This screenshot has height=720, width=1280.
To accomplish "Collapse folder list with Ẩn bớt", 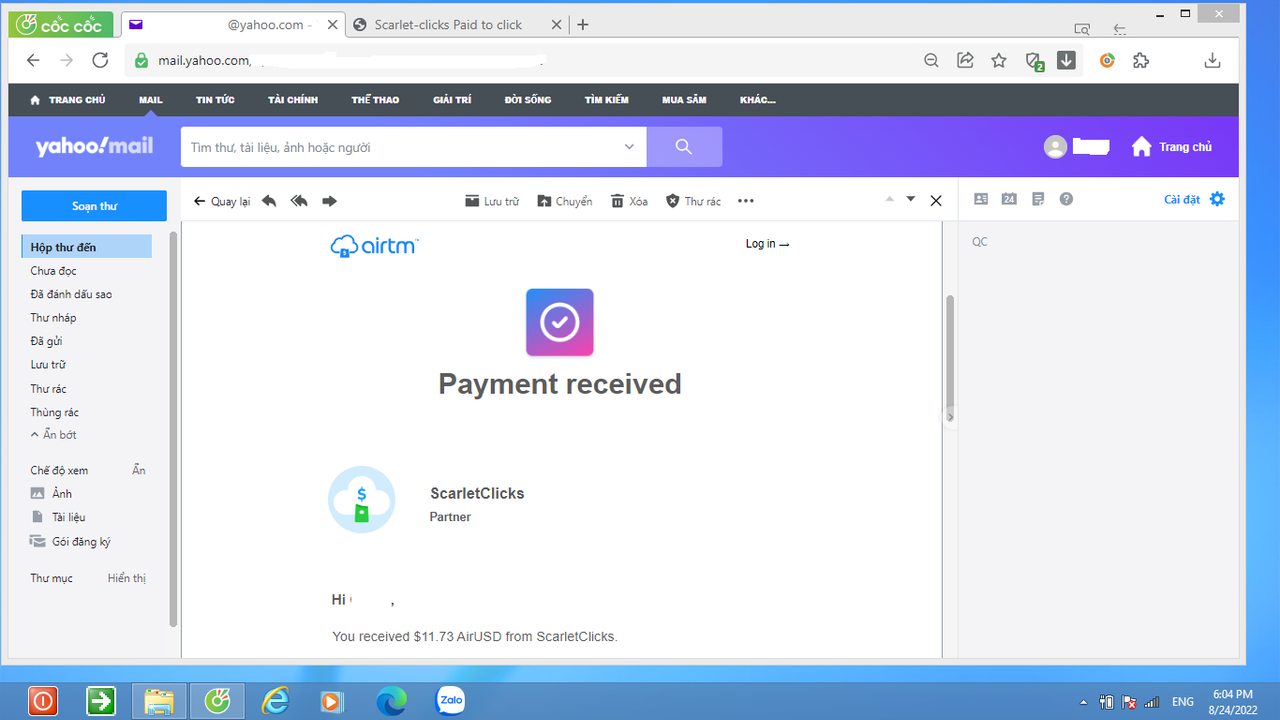I will coord(53,435).
